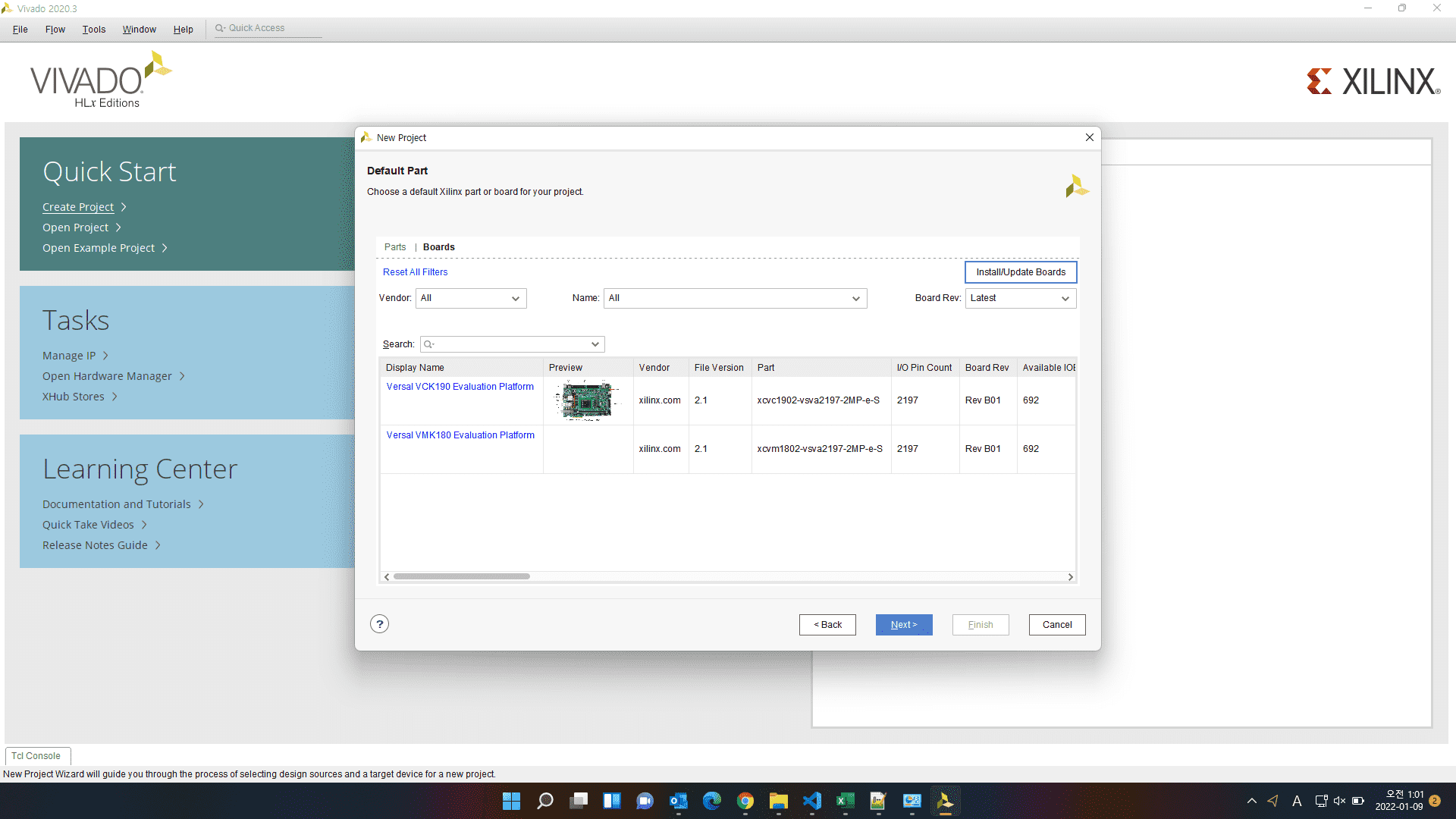This screenshot has height=819, width=1456.
Task: Click the boards table horizontal scrollbar
Action: [x=462, y=576]
